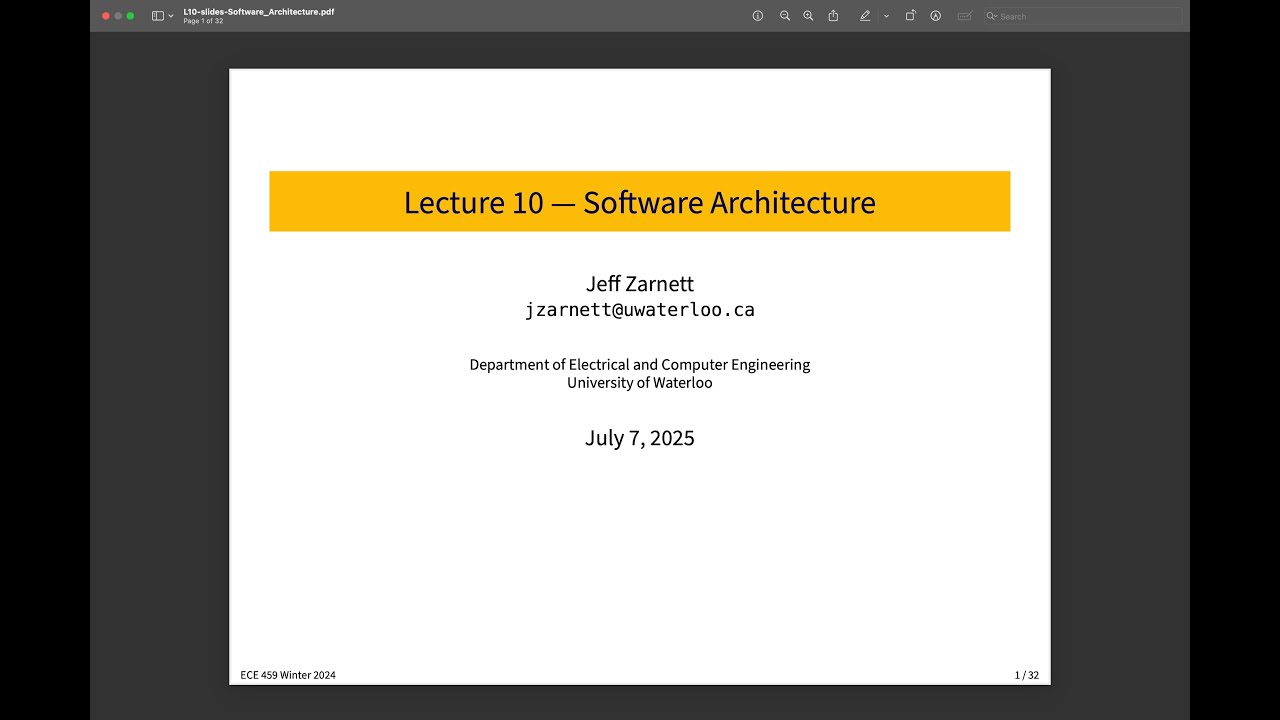Open the Share menu
This screenshot has width=1280, height=720.
833,16
